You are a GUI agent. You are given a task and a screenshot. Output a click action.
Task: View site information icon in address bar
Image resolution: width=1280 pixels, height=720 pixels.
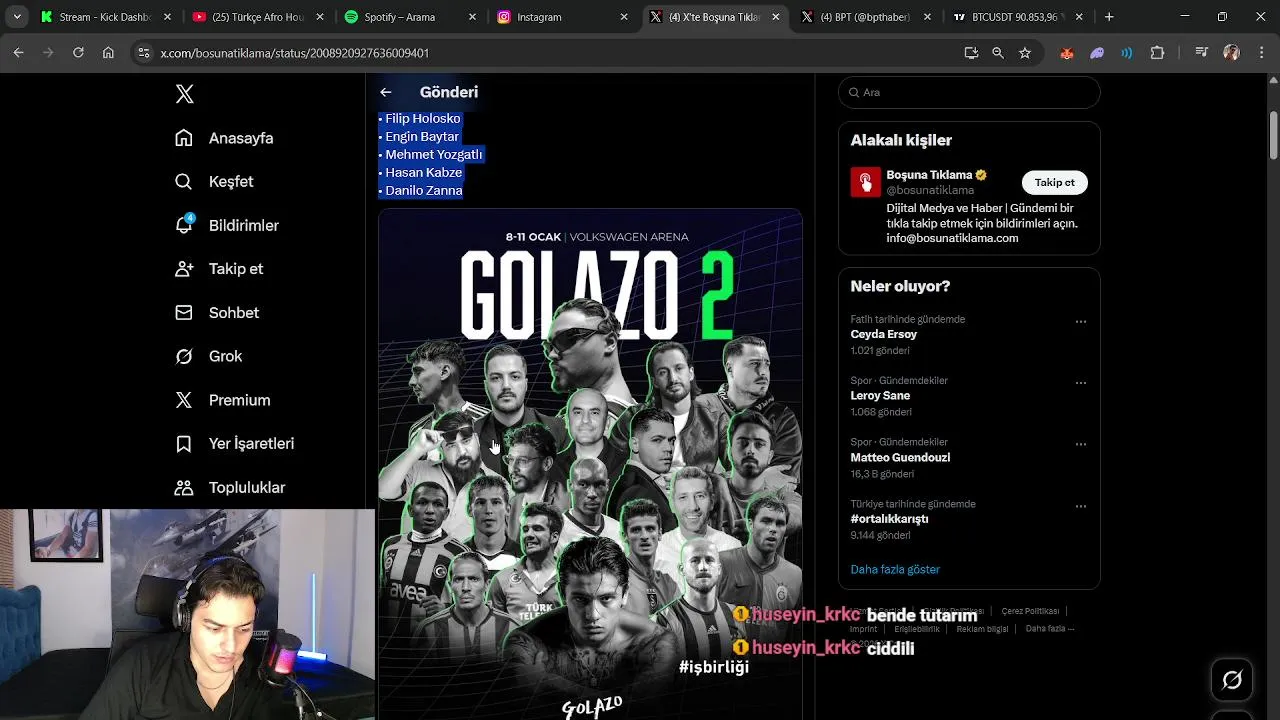pyautogui.click(x=144, y=53)
